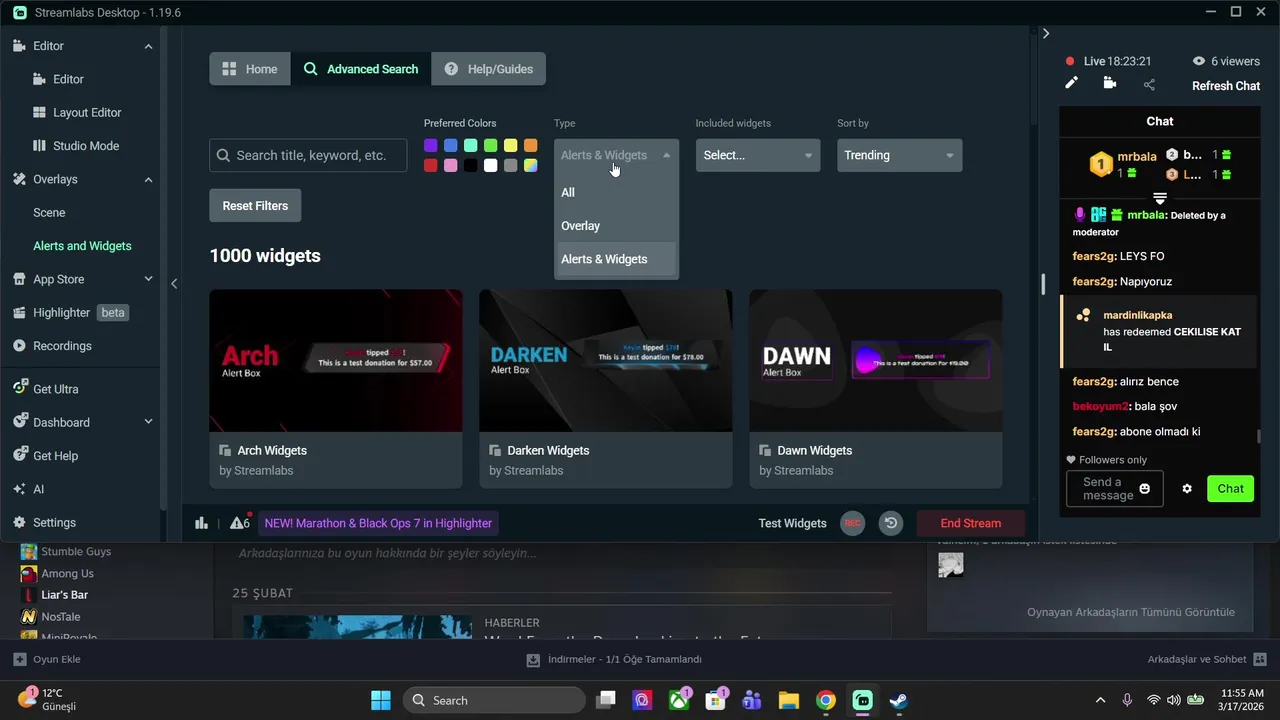Send message with Chat button
The width and height of the screenshot is (1280, 720).
1230,489
